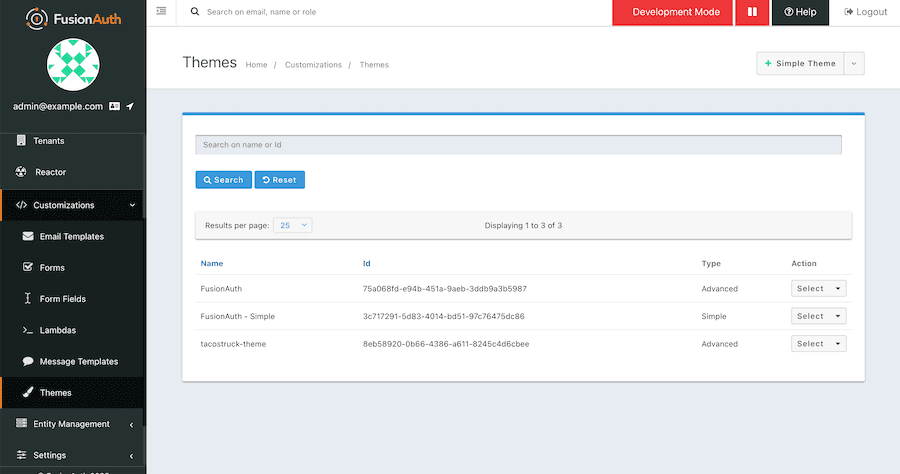Click id 3c717291-5d83-4014-bd51-97c76475dc86

tap(444, 316)
